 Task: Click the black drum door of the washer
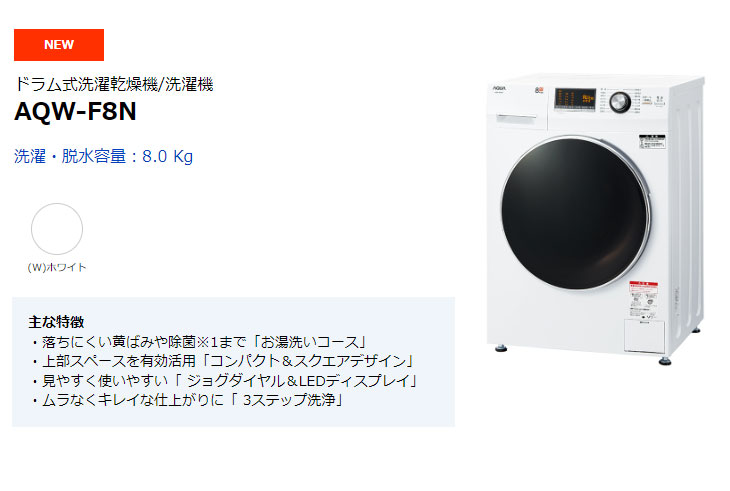pos(574,214)
